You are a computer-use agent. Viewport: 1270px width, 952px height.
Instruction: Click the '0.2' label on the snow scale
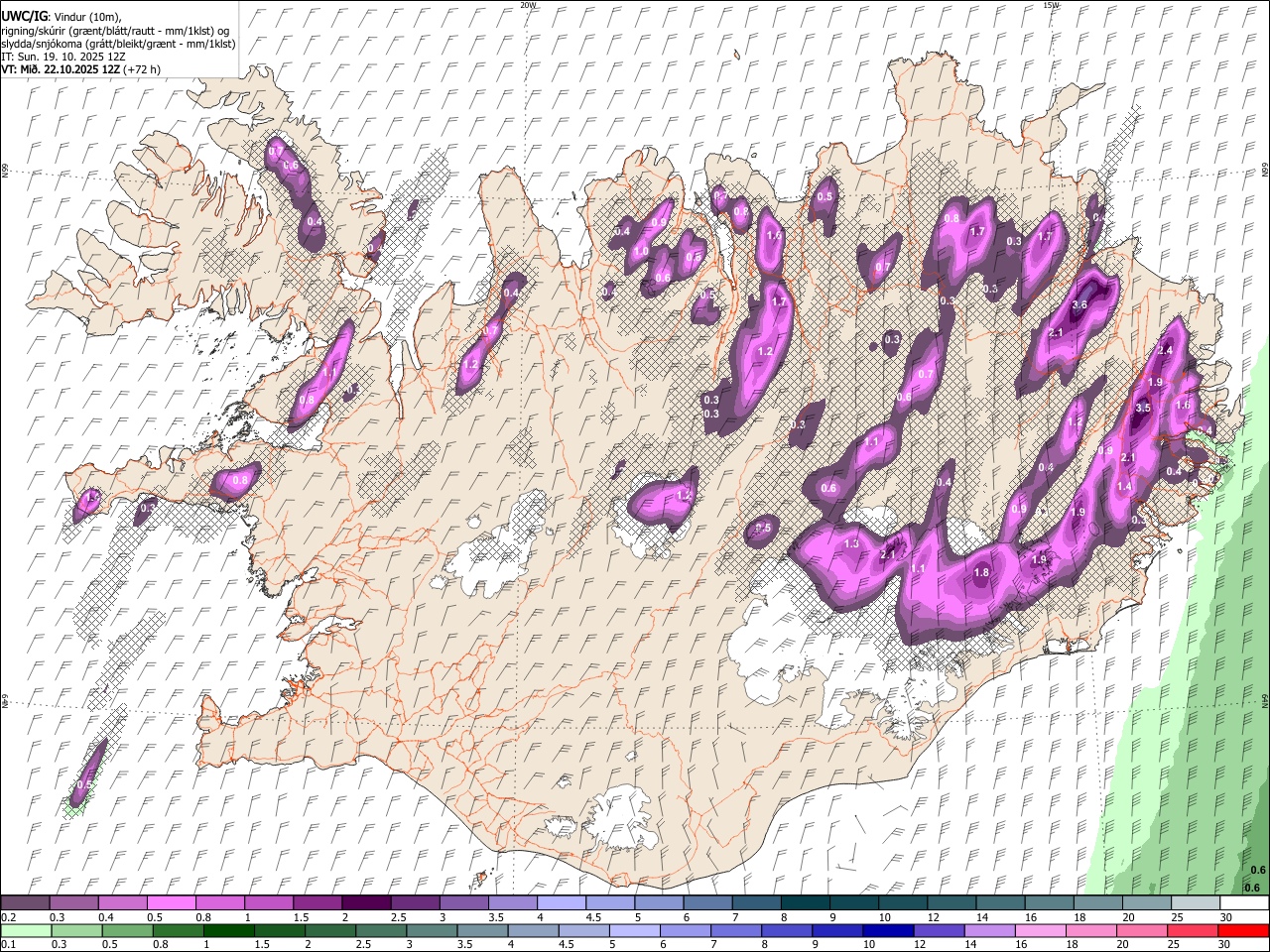[8, 917]
